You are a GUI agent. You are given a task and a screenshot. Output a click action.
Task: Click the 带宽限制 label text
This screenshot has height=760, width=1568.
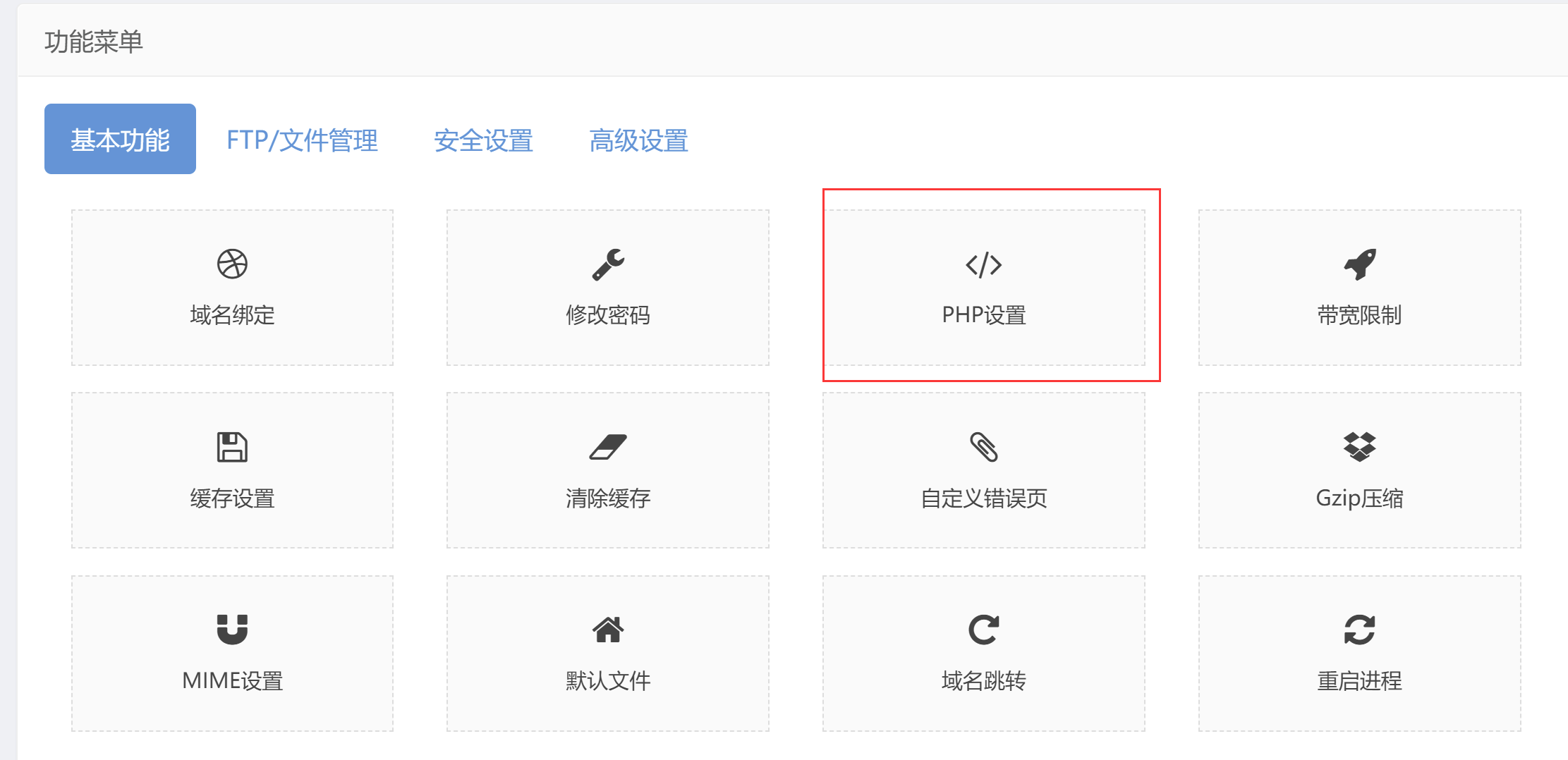(x=1360, y=314)
